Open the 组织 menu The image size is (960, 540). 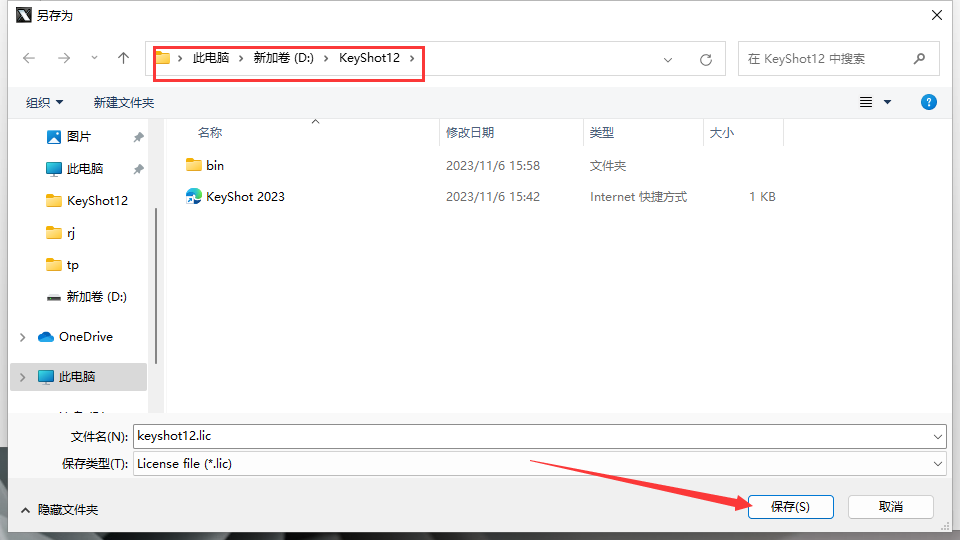[44, 103]
